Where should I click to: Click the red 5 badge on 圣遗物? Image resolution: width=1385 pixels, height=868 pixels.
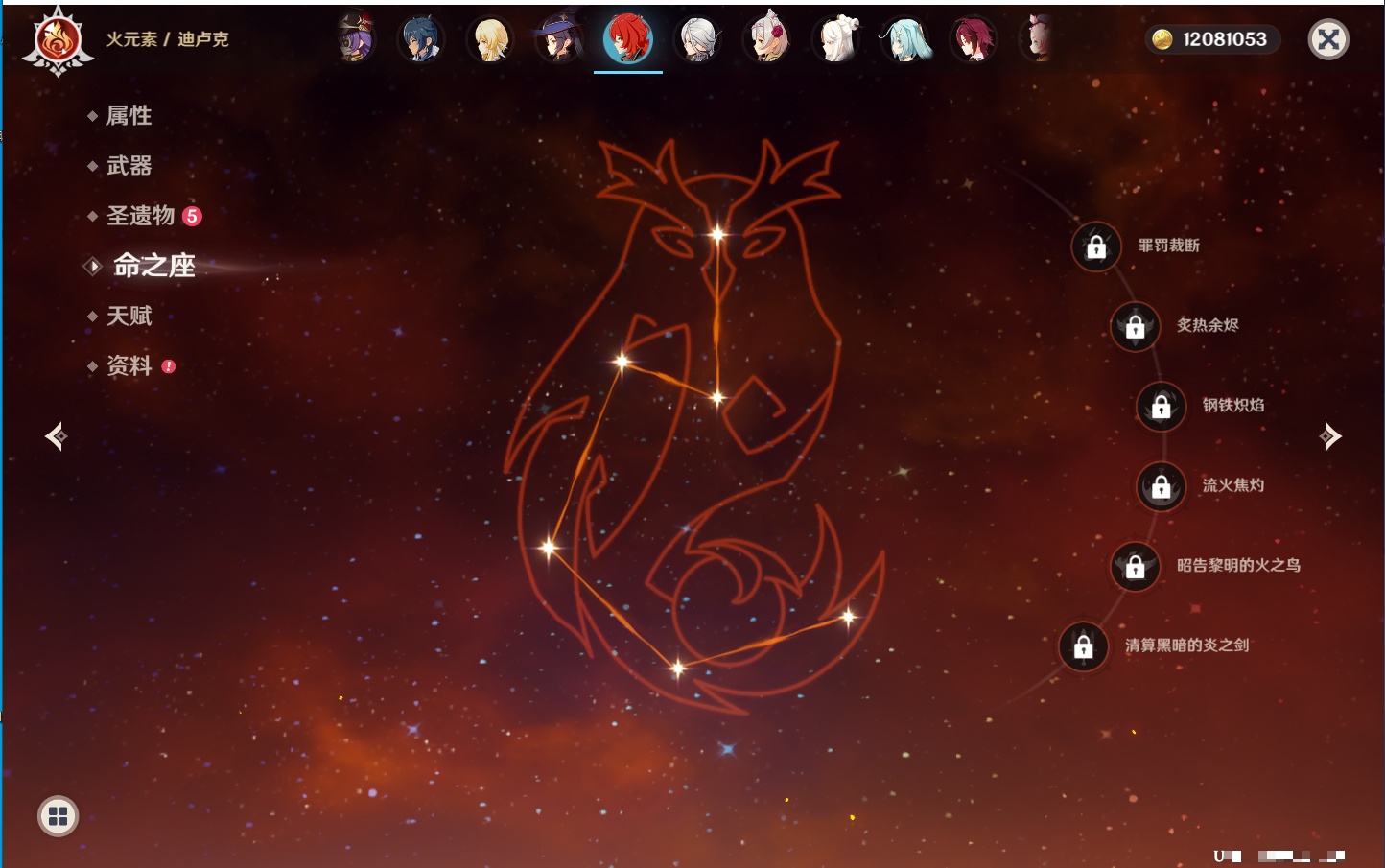[192, 216]
